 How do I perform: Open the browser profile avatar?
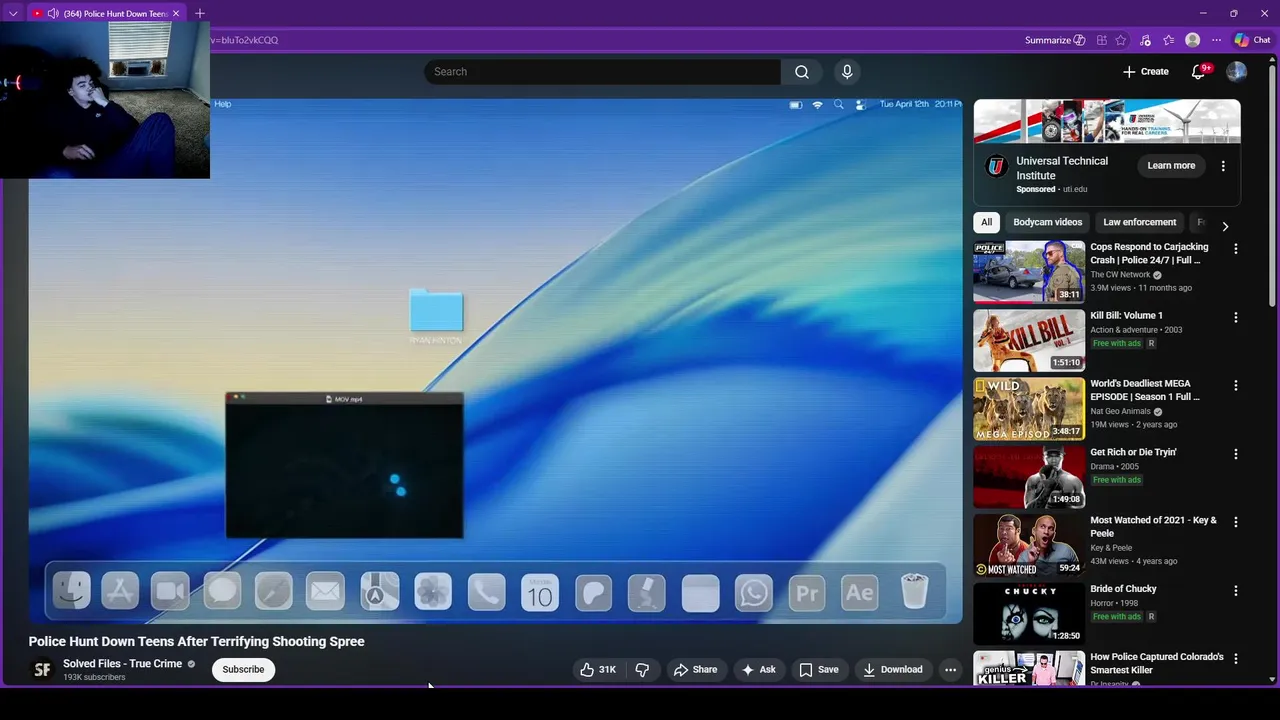point(1192,40)
